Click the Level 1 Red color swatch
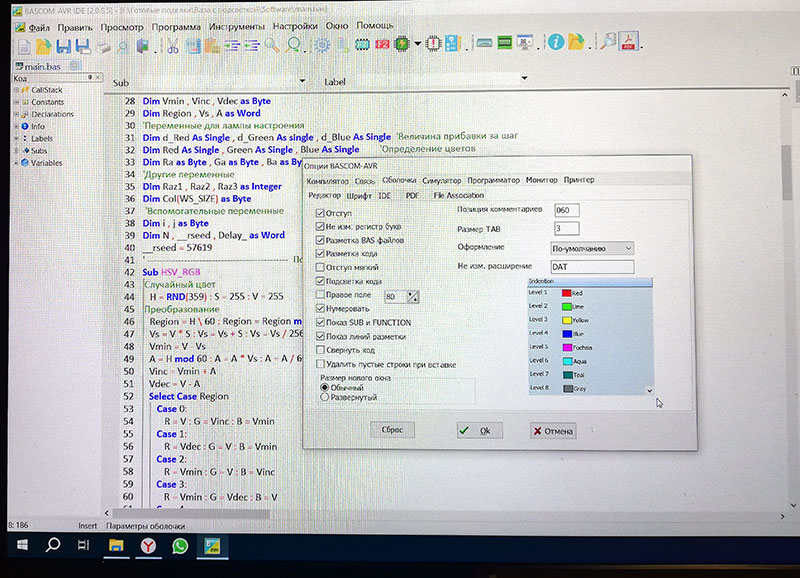Image resolution: width=800 pixels, height=578 pixels. point(566,293)
